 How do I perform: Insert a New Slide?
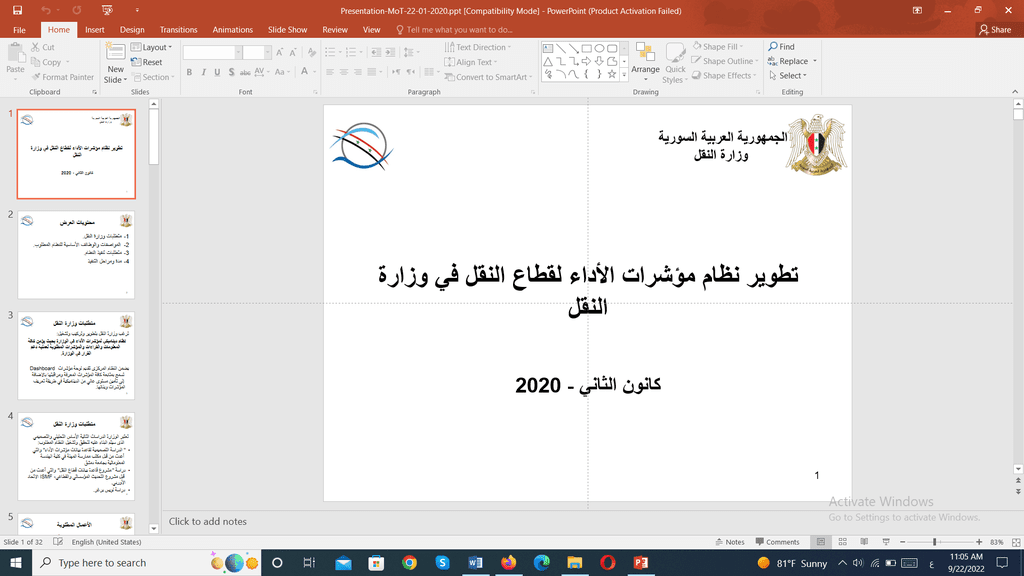(x=116, y=63)
